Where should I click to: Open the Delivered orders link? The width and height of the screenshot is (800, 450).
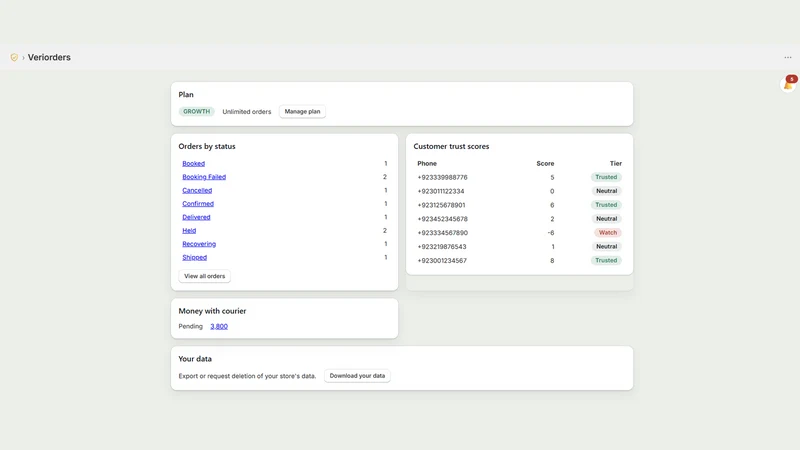pyautogui.click(x=196, y=217)
